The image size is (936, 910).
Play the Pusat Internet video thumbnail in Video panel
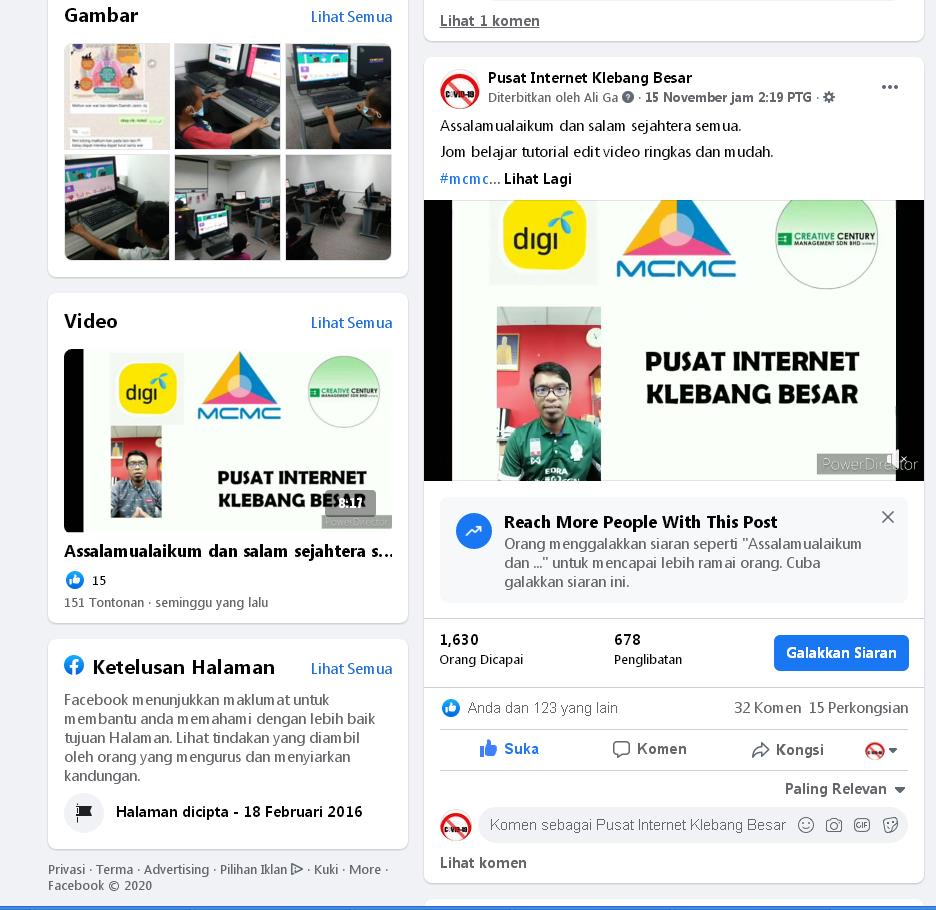pos(228,441)
